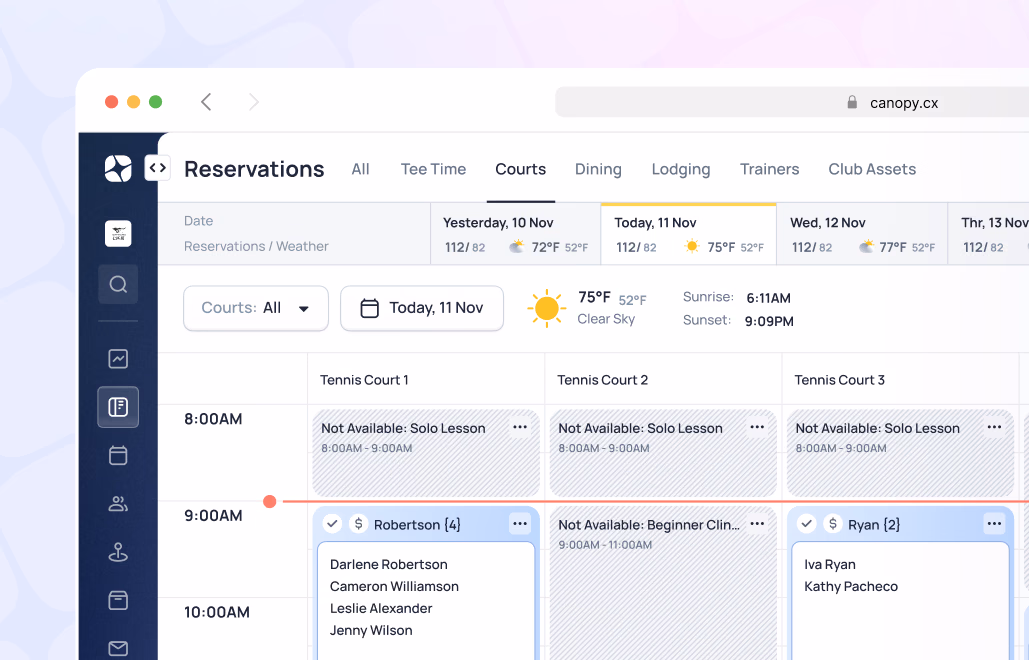This screenshot has width=1029, height=660.
Task: Switch to the Dining tab
Action: pyautogui.click(x=598, y=169)
